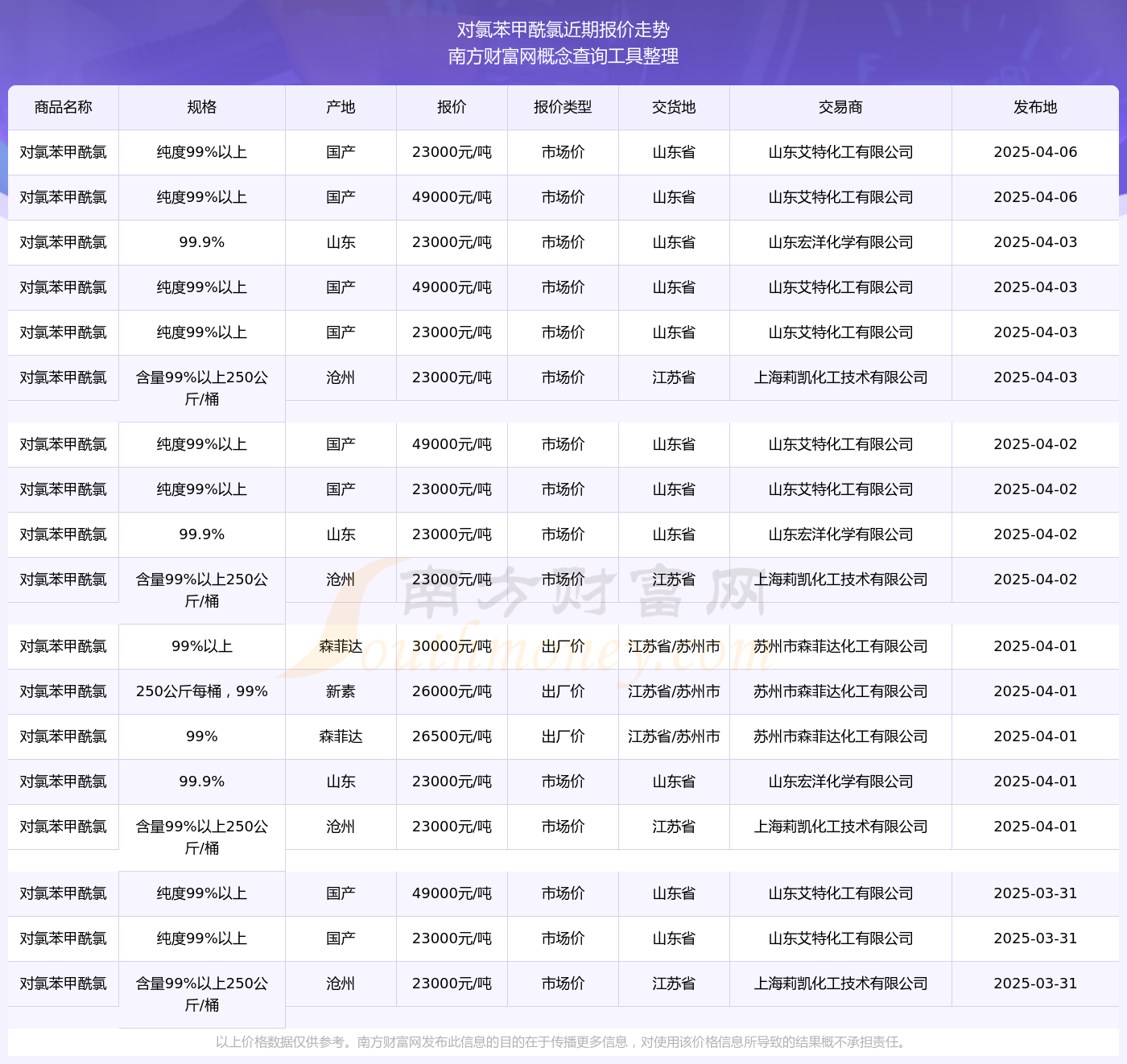1127x1064 pixels.
Task: Select the 产地 column header
Action: [341, 107]
